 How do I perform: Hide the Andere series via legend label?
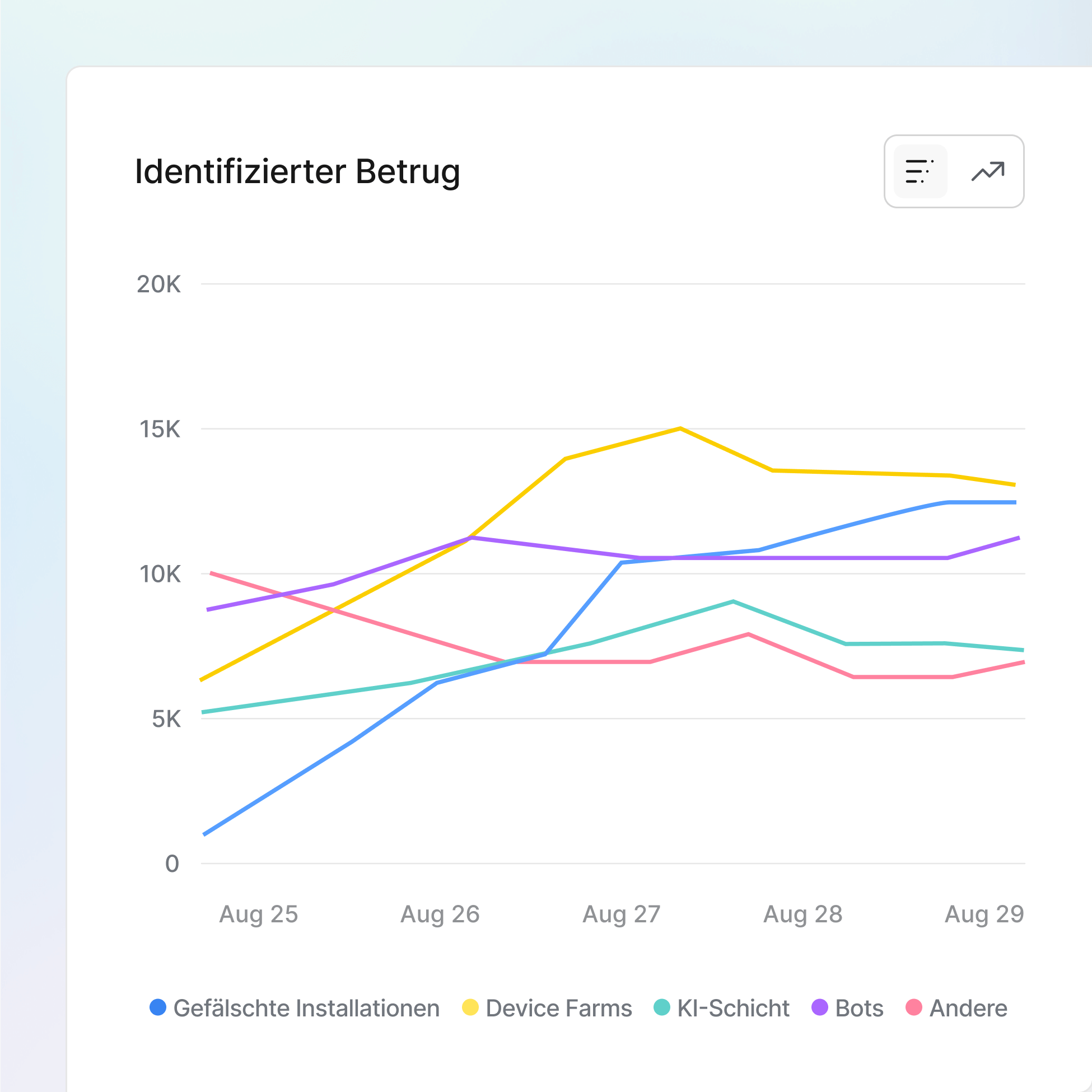[968, 1009]
